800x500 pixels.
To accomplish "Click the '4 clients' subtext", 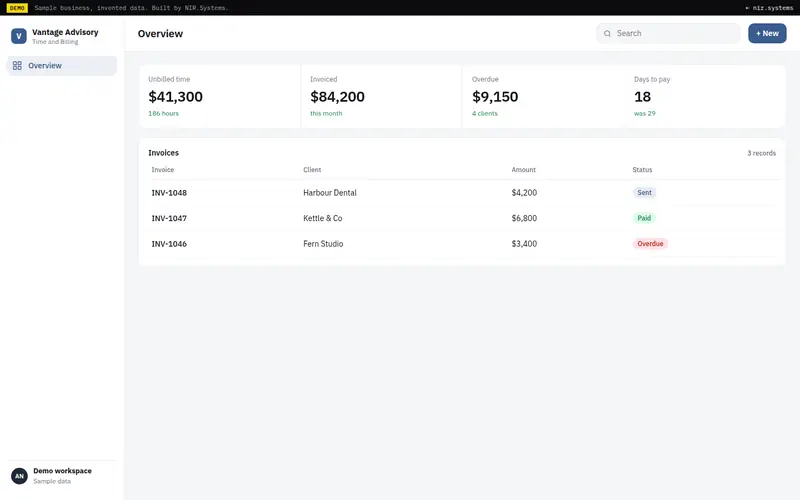I will click(x=485, y=114).
